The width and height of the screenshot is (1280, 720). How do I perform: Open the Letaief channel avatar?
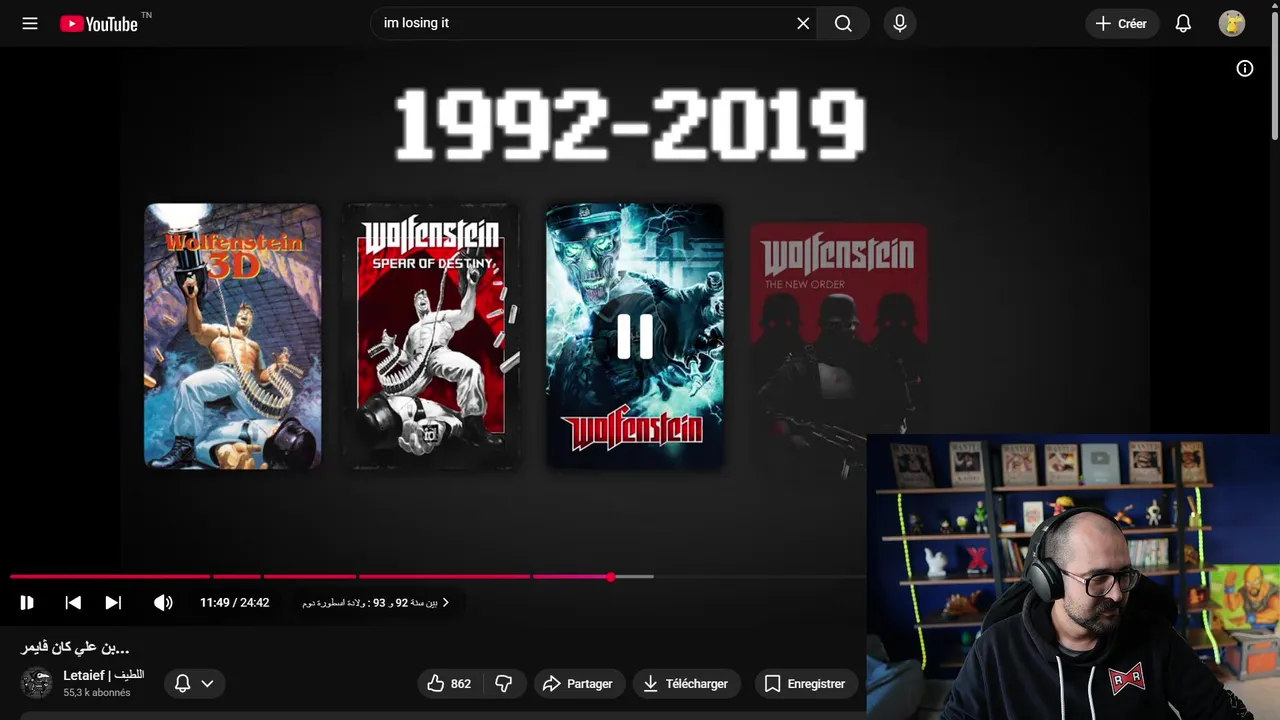point(37,683)
